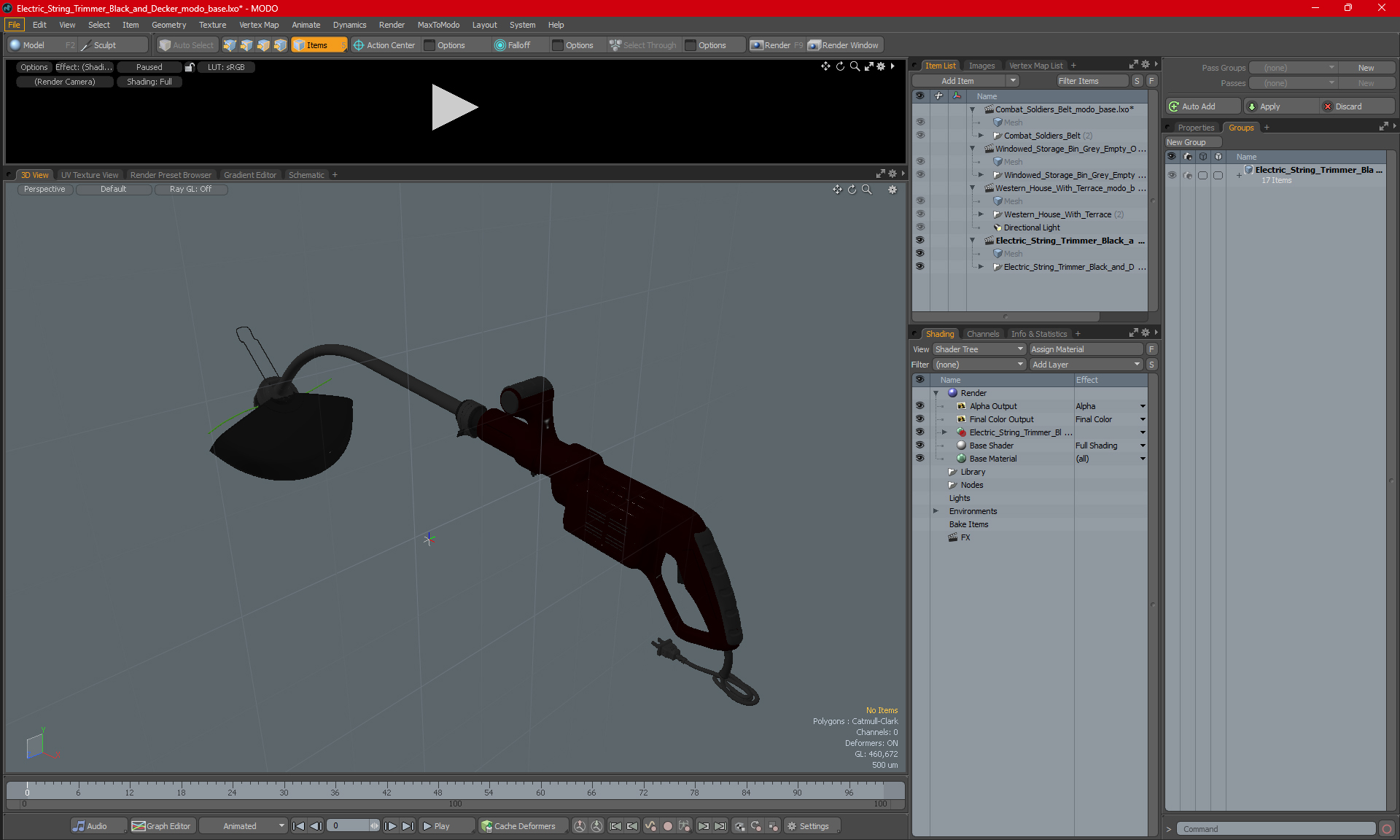The image size is (1400, 840).
Task: Click the current frame number field
Action: coord(349,826)
